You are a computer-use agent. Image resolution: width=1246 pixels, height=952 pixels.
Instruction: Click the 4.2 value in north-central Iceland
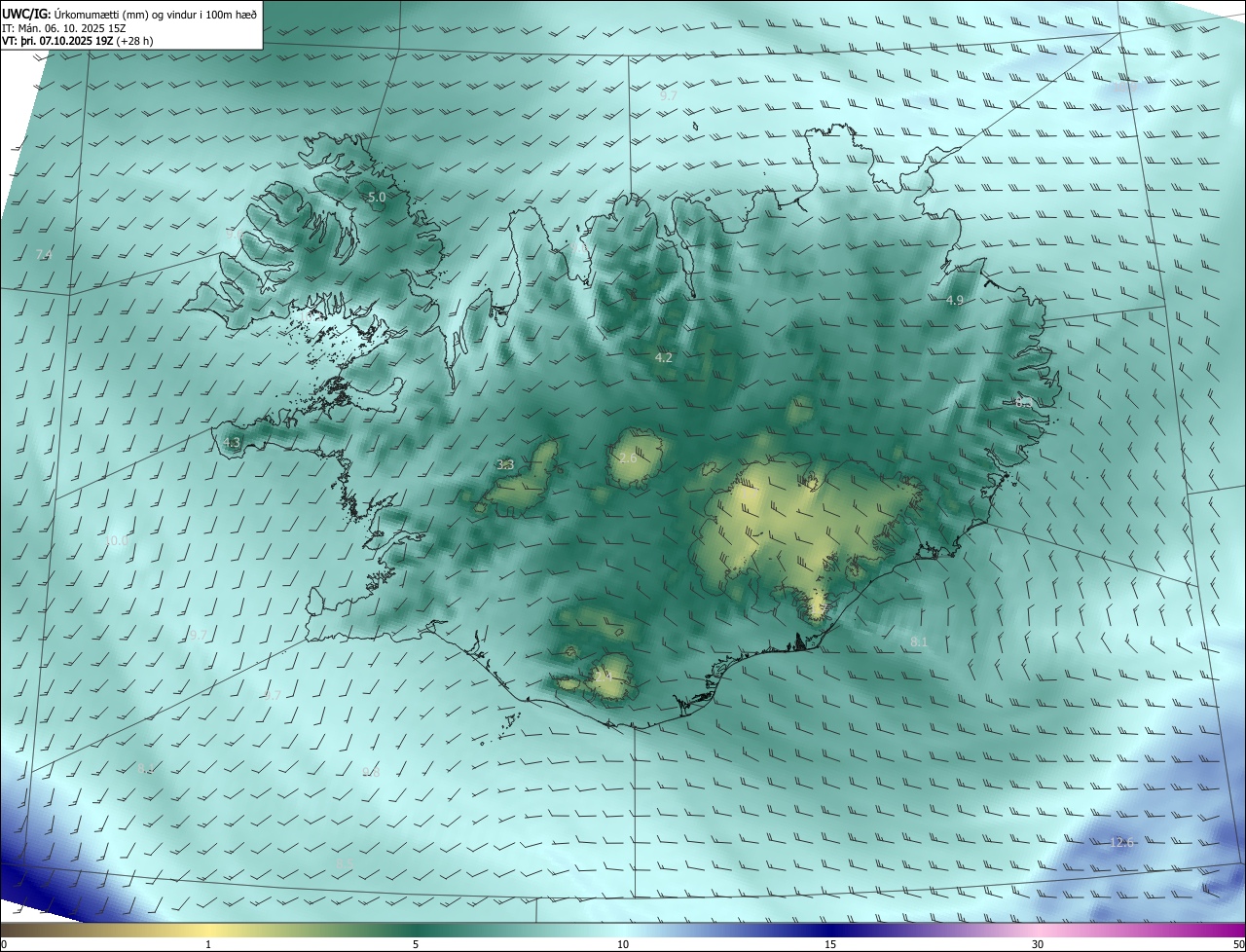tap(664, 358)
